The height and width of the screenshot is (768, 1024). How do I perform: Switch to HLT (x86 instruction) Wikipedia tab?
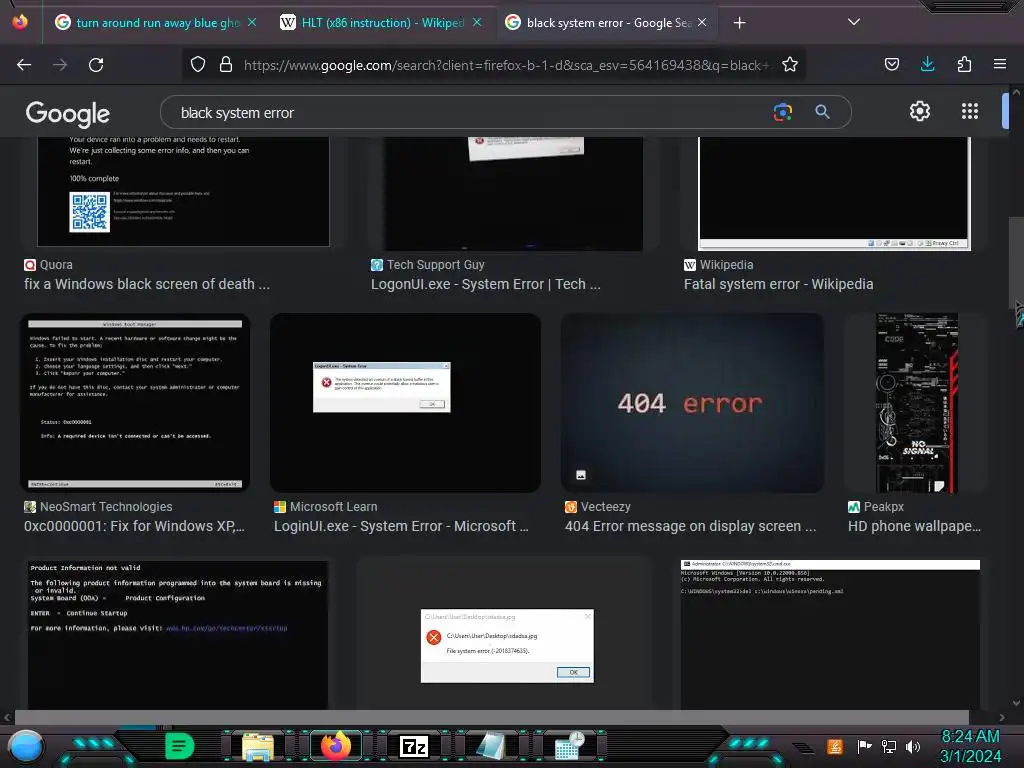point(381,23)
